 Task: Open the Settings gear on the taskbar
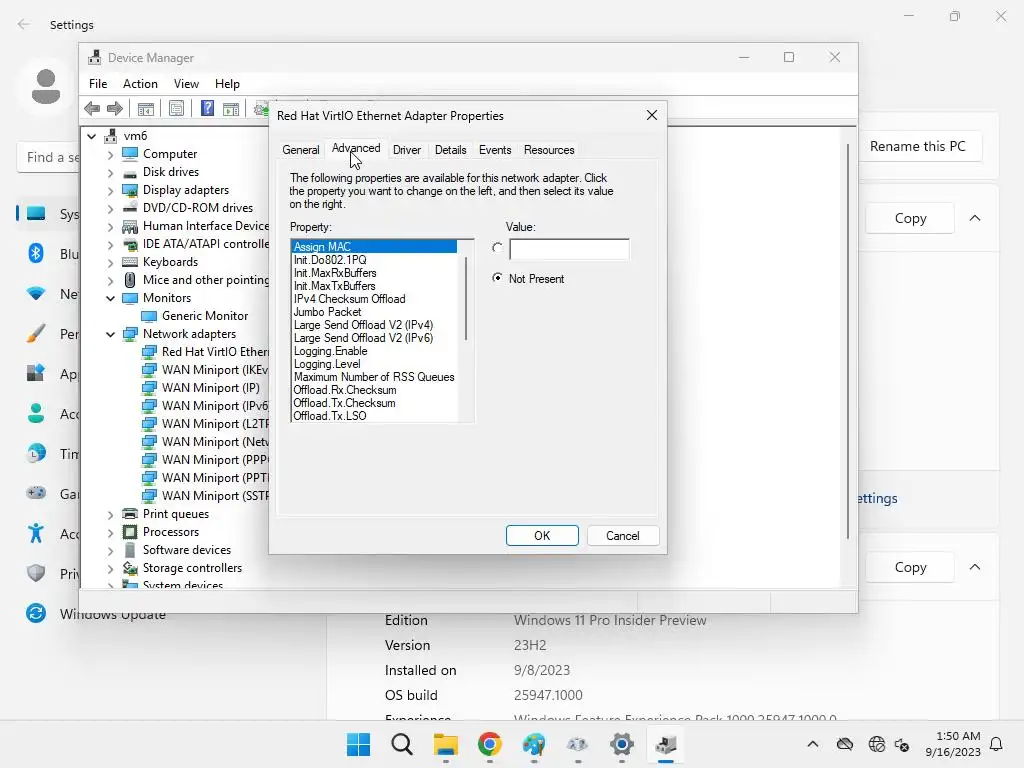[622, 744]
